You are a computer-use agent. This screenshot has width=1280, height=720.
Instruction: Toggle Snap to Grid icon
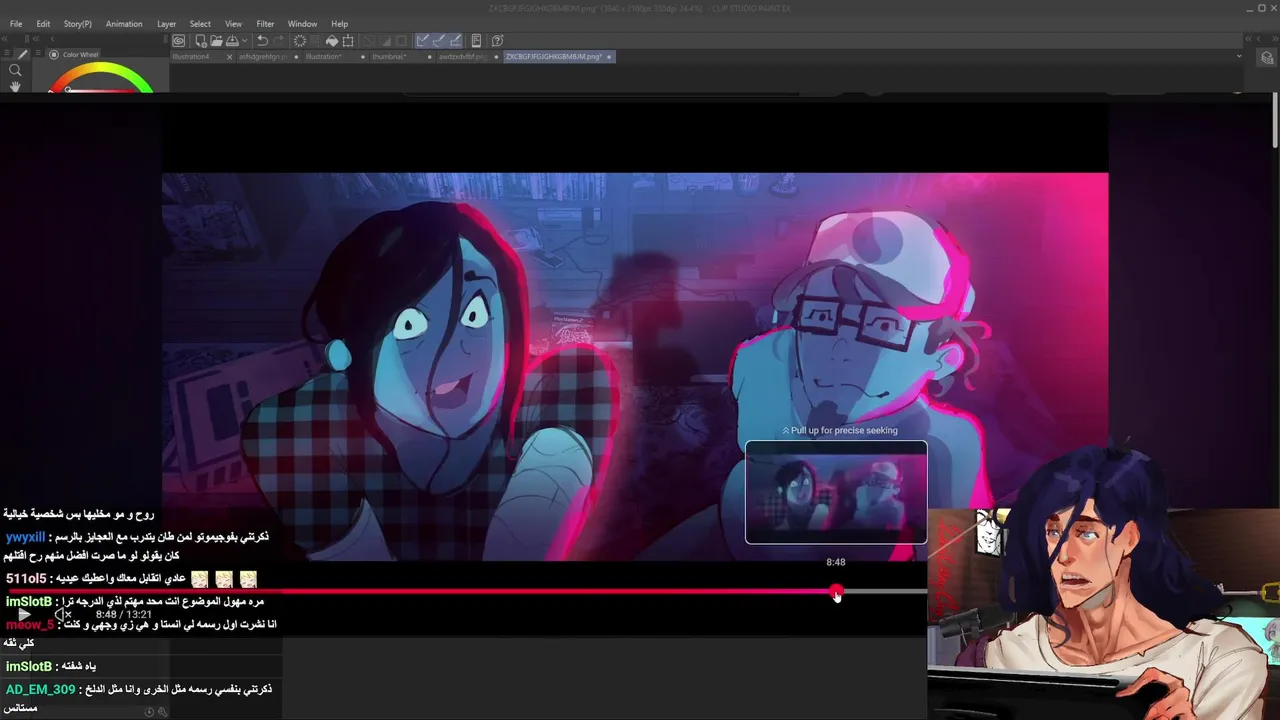click(x=455, y=41)
